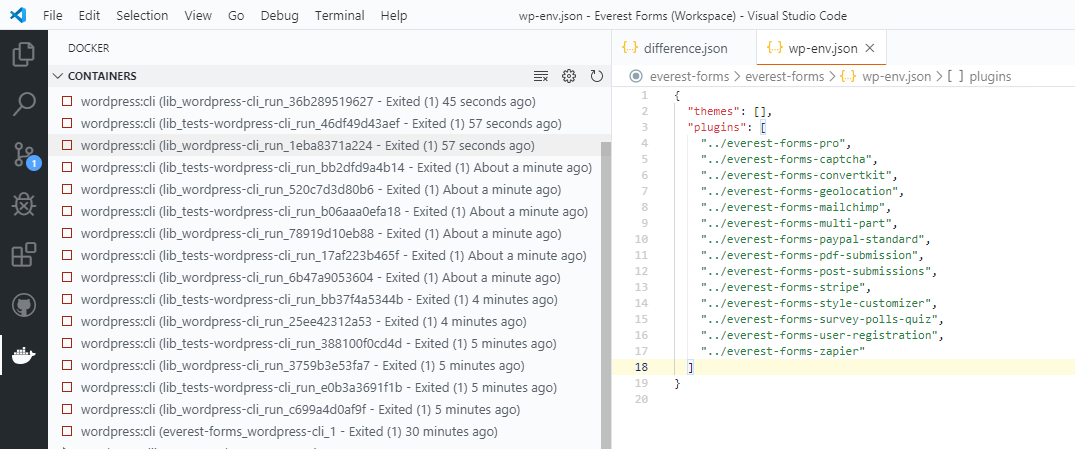This screenshot has width=1075, height=449.
Task: Click the JSON icon on difference.json tab
Action: (x=629, y=48)
